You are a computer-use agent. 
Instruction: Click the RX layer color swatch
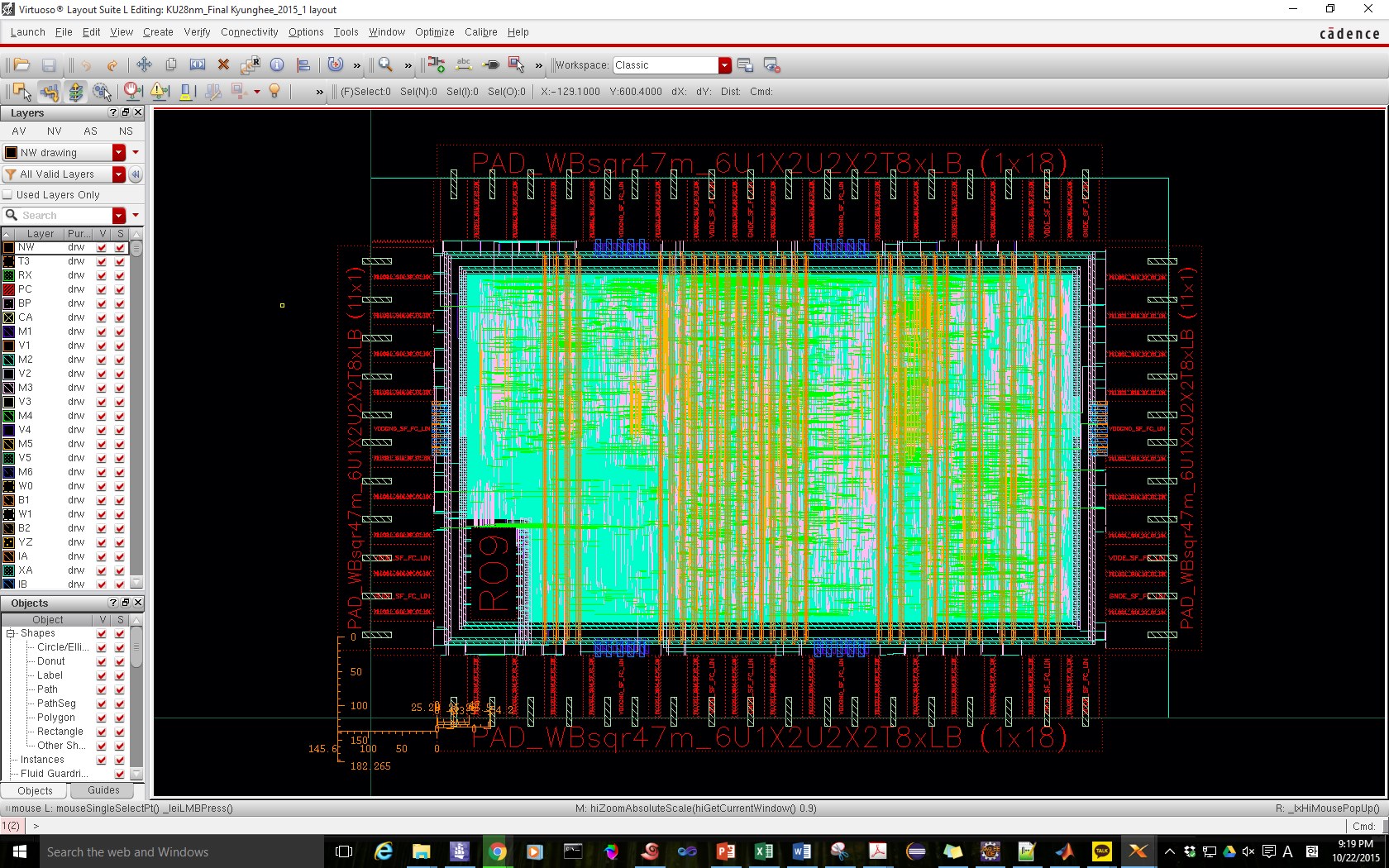click(x=9, y=275)
